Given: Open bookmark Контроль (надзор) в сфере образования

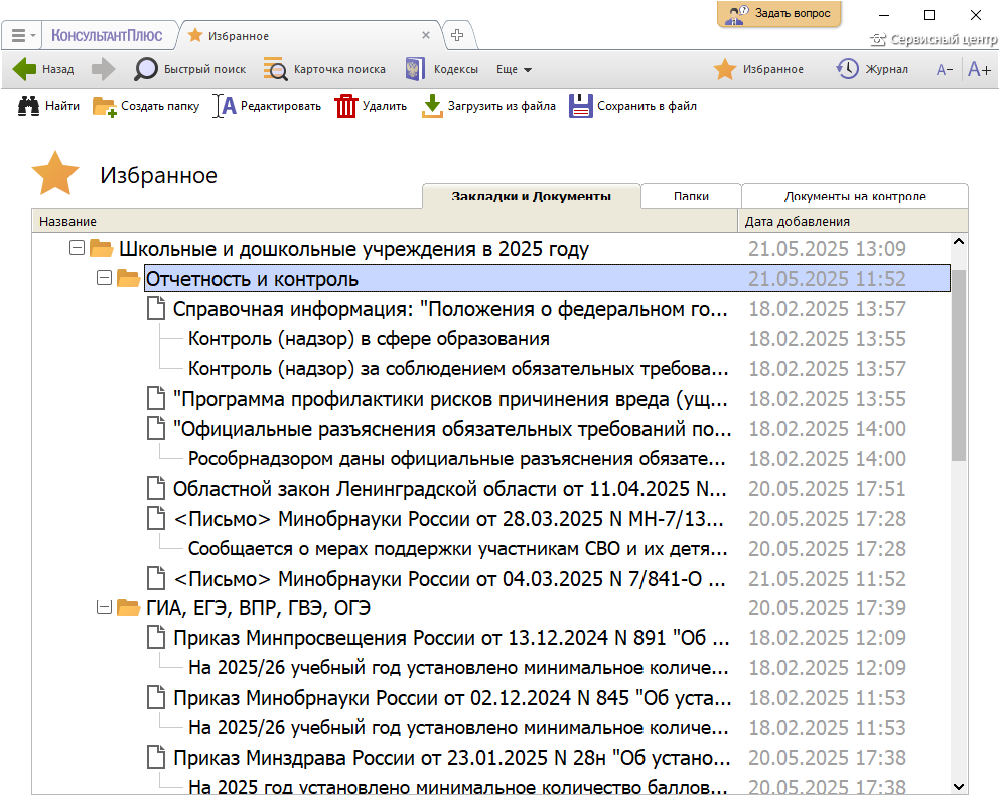Looking at the screenshot, I should 369,339.
